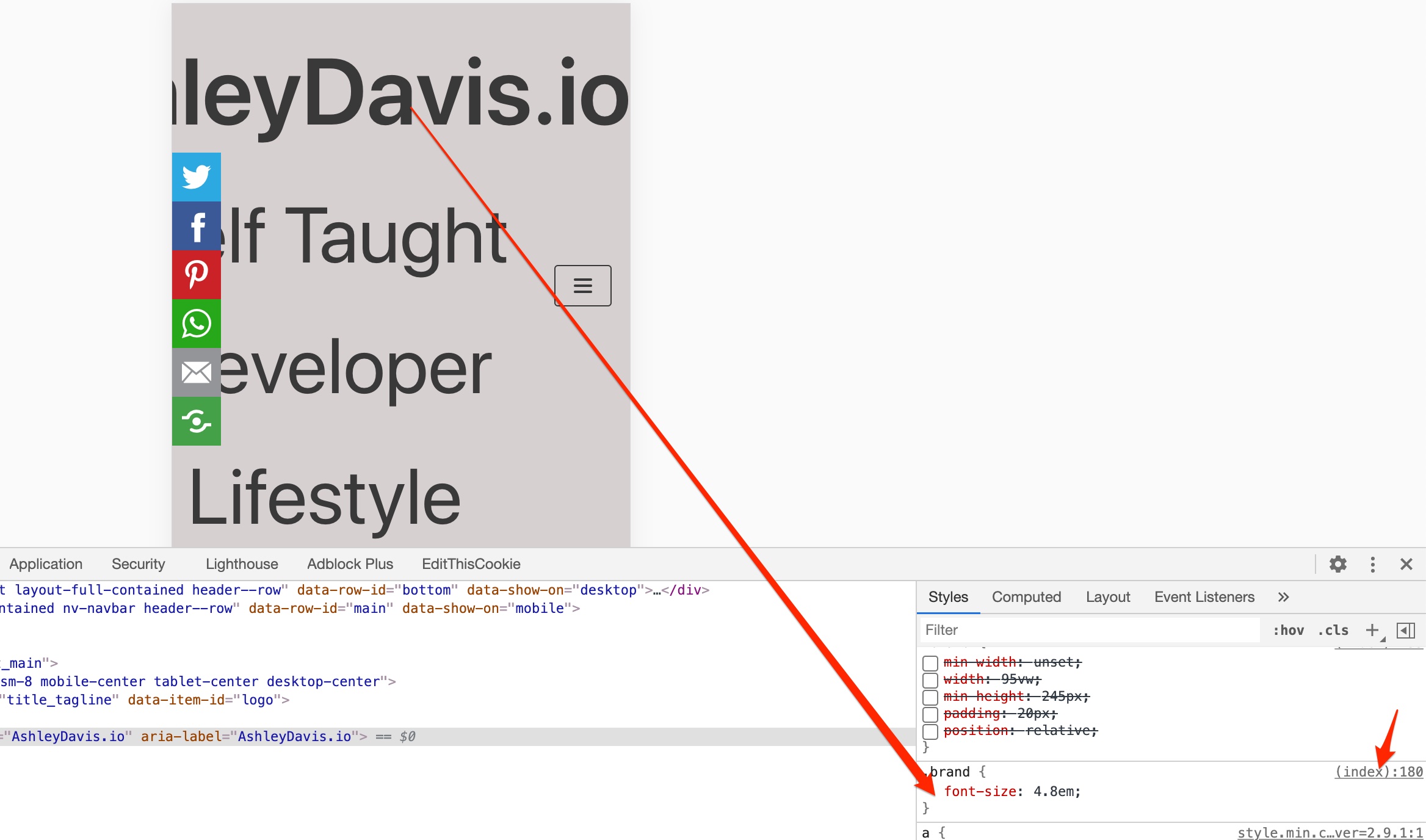Switch to the Layout tab
The width and height of the screenshot is (1426, 840).
tap(1108, 597)
